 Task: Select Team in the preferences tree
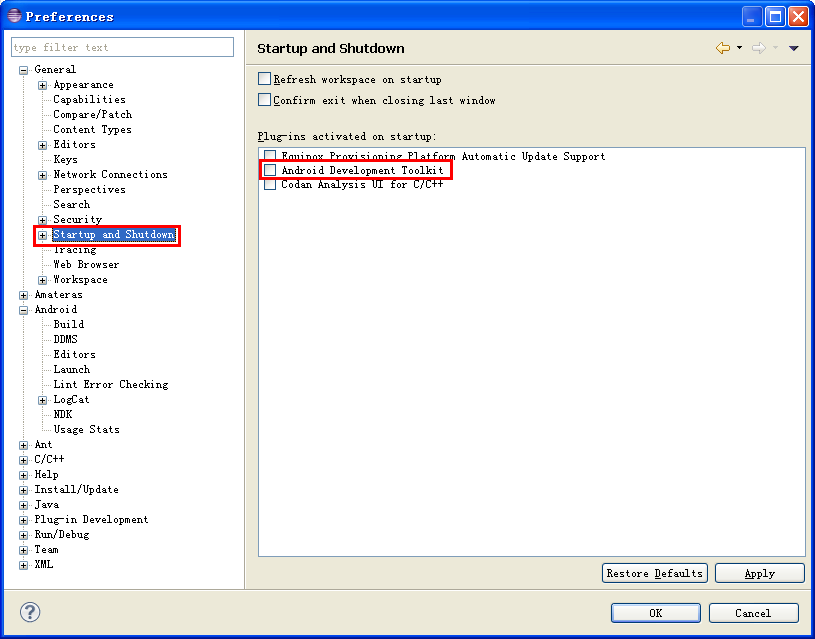tap(46, 549)
